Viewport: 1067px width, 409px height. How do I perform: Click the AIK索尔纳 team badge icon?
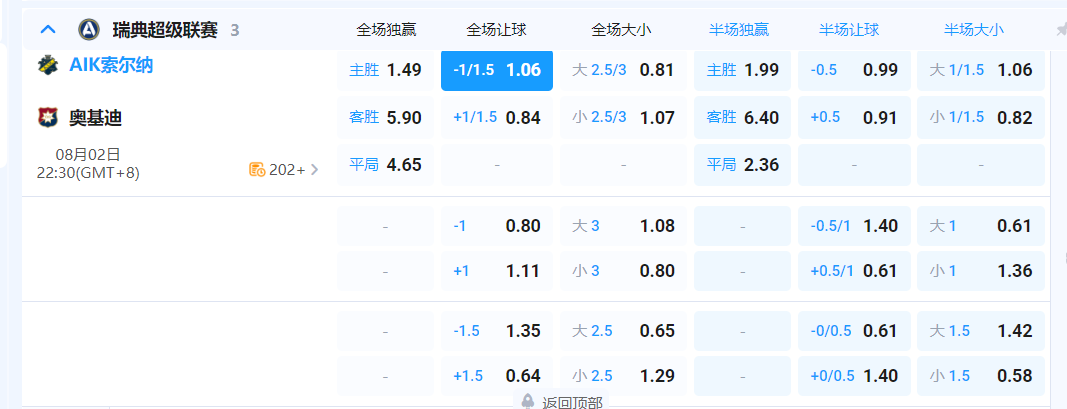pos(48,65)
